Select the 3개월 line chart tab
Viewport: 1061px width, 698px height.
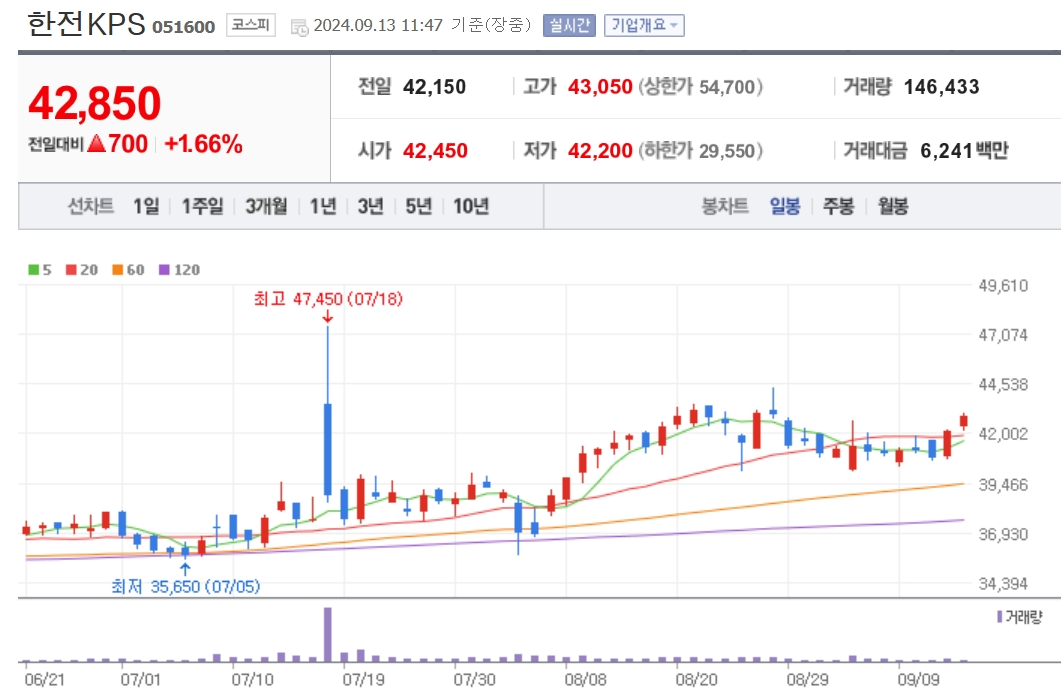[266, 206]
